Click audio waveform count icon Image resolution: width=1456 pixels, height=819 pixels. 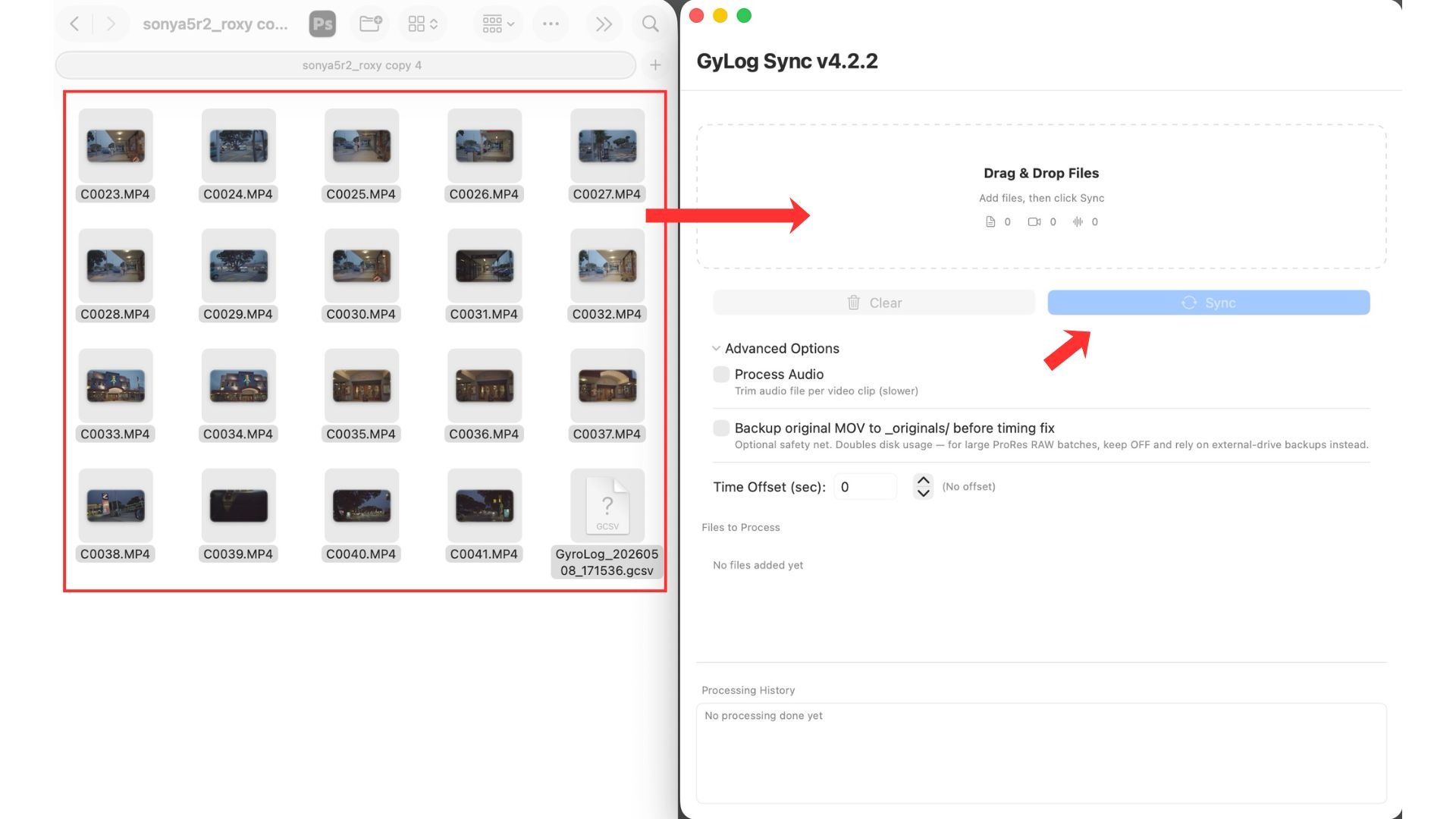click(1078, 221)
